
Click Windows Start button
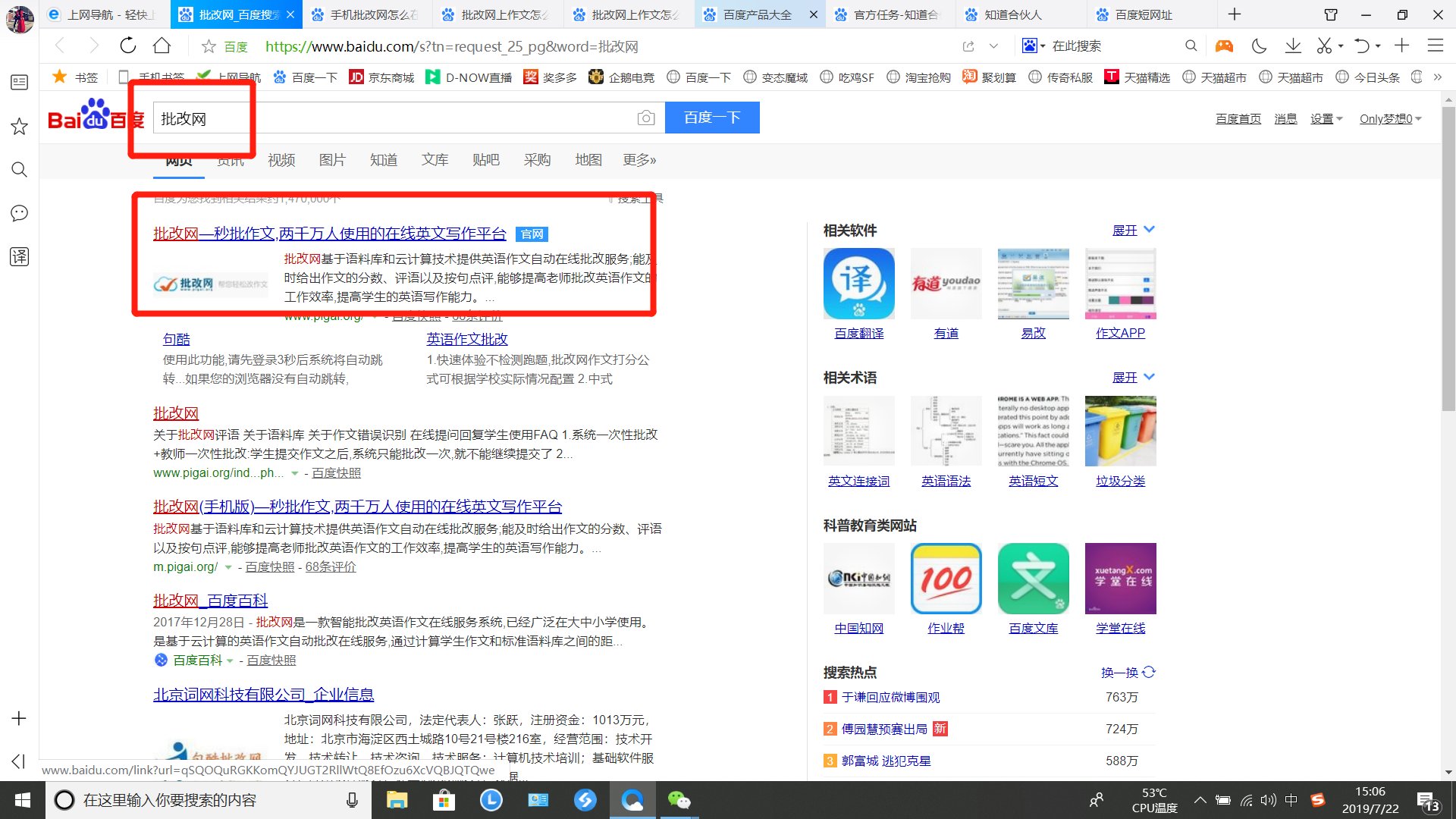tap(23, 800)
